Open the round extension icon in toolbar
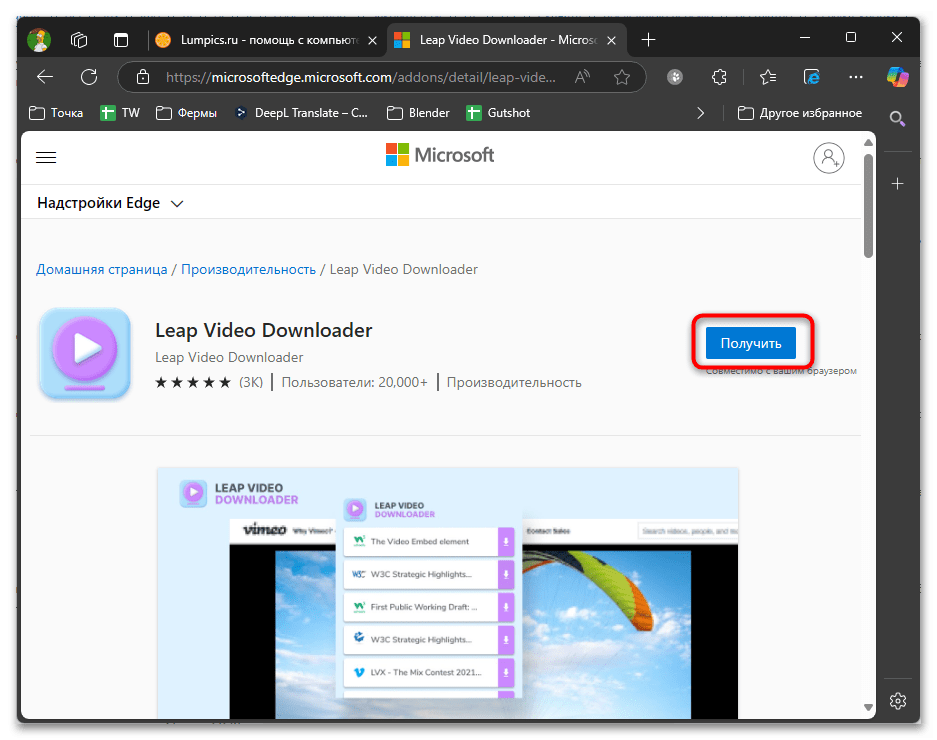 pos(675,77)
